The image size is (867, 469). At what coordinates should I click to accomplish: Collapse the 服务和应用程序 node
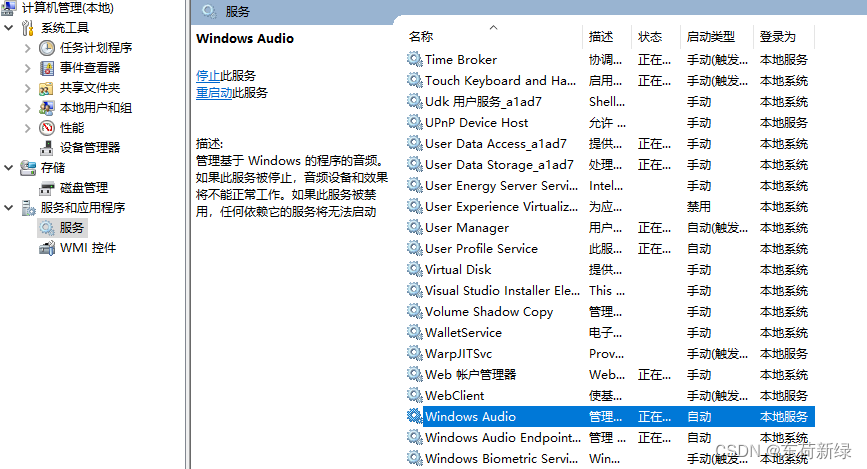8,208
